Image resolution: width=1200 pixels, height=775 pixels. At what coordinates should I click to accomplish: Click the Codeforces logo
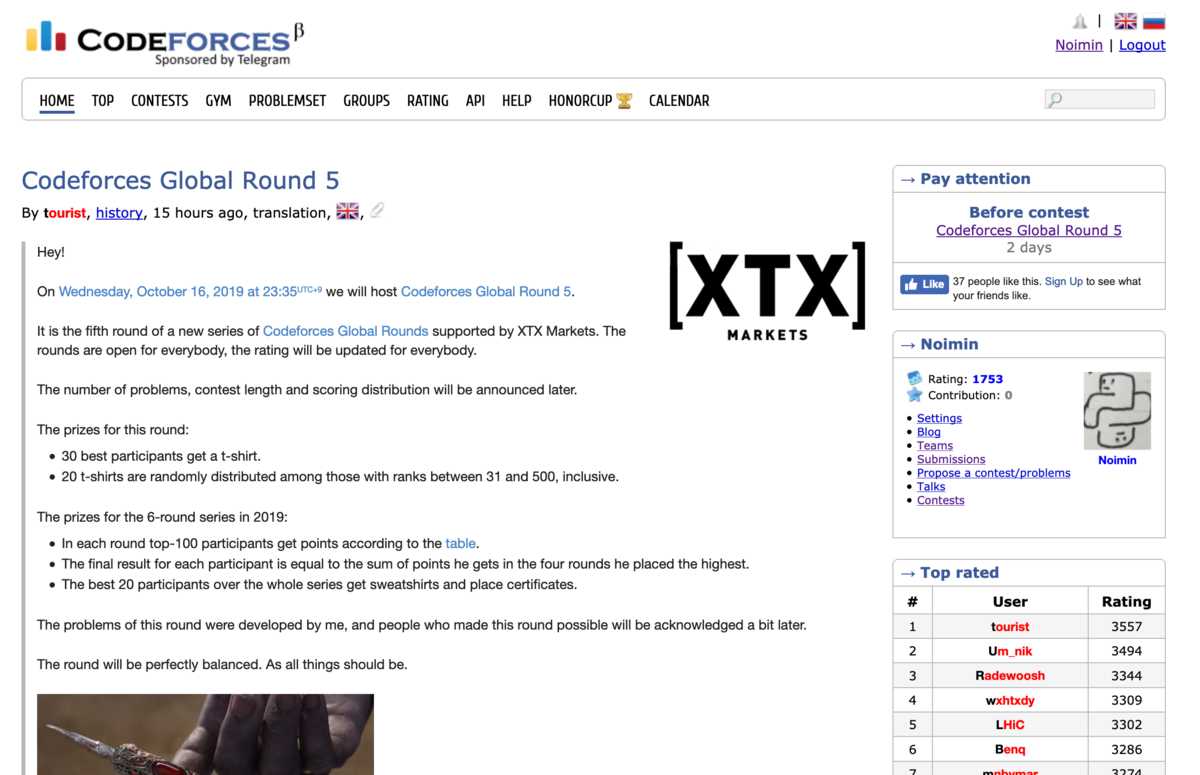165,43
